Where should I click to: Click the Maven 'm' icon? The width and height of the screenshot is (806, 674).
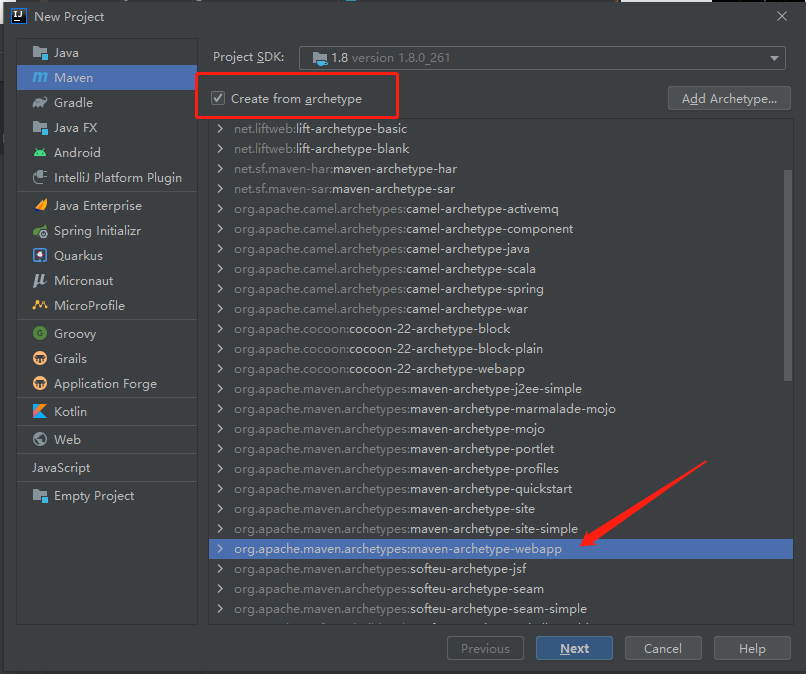(40, 78)
